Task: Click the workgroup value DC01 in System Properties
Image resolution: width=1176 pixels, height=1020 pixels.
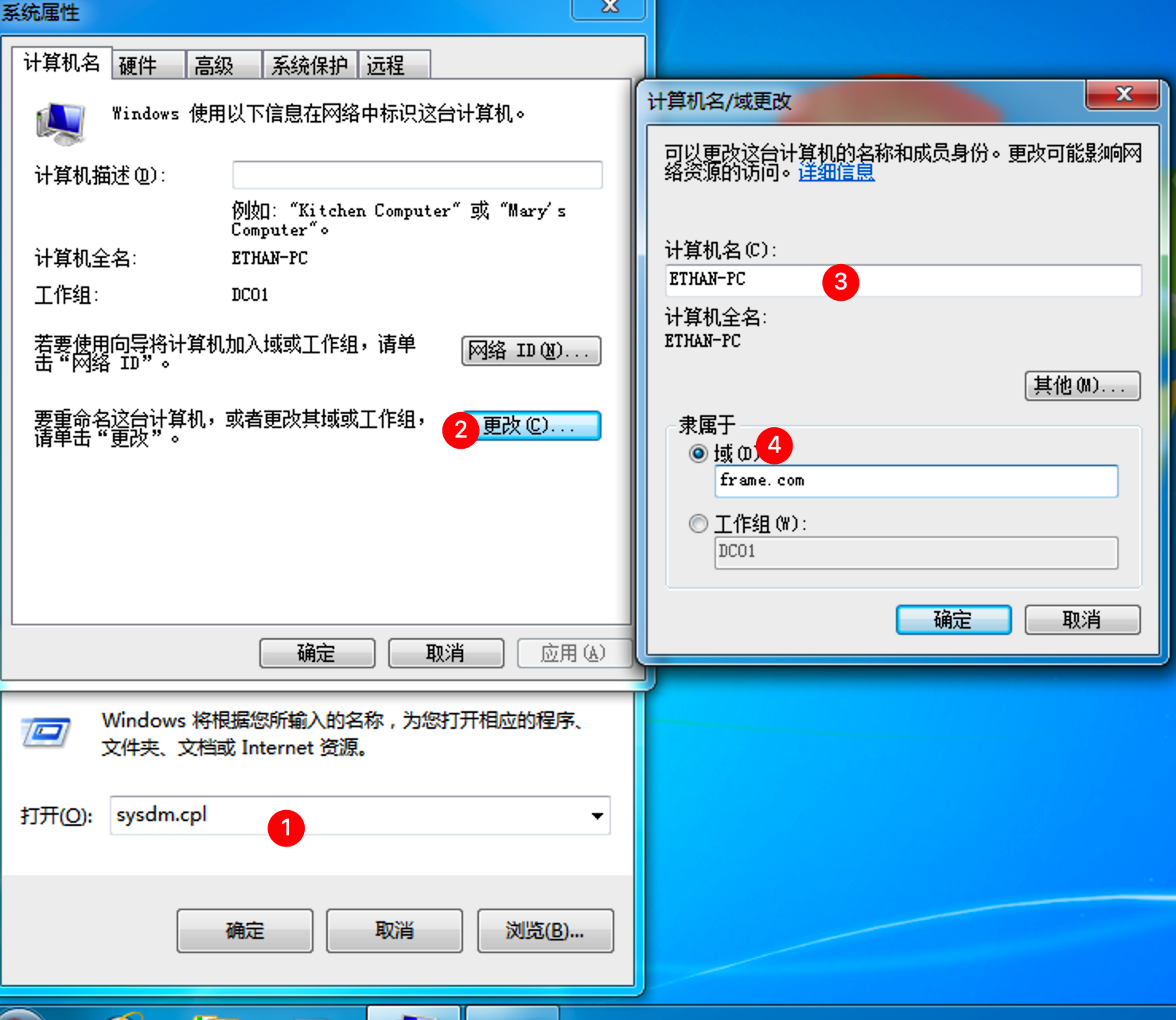Action: coord(250,295)
